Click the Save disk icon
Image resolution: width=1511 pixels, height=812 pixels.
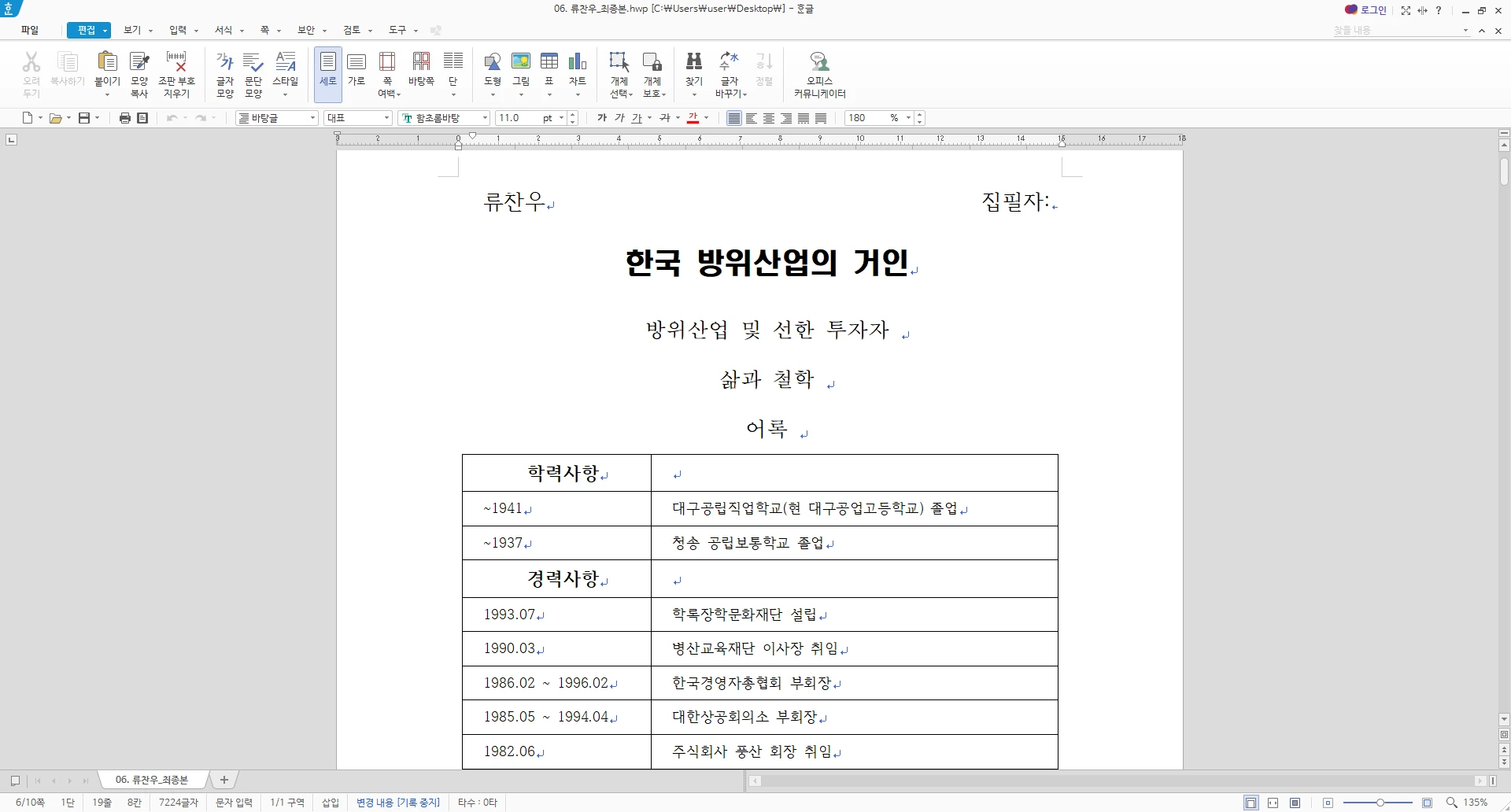click(84, 118)
